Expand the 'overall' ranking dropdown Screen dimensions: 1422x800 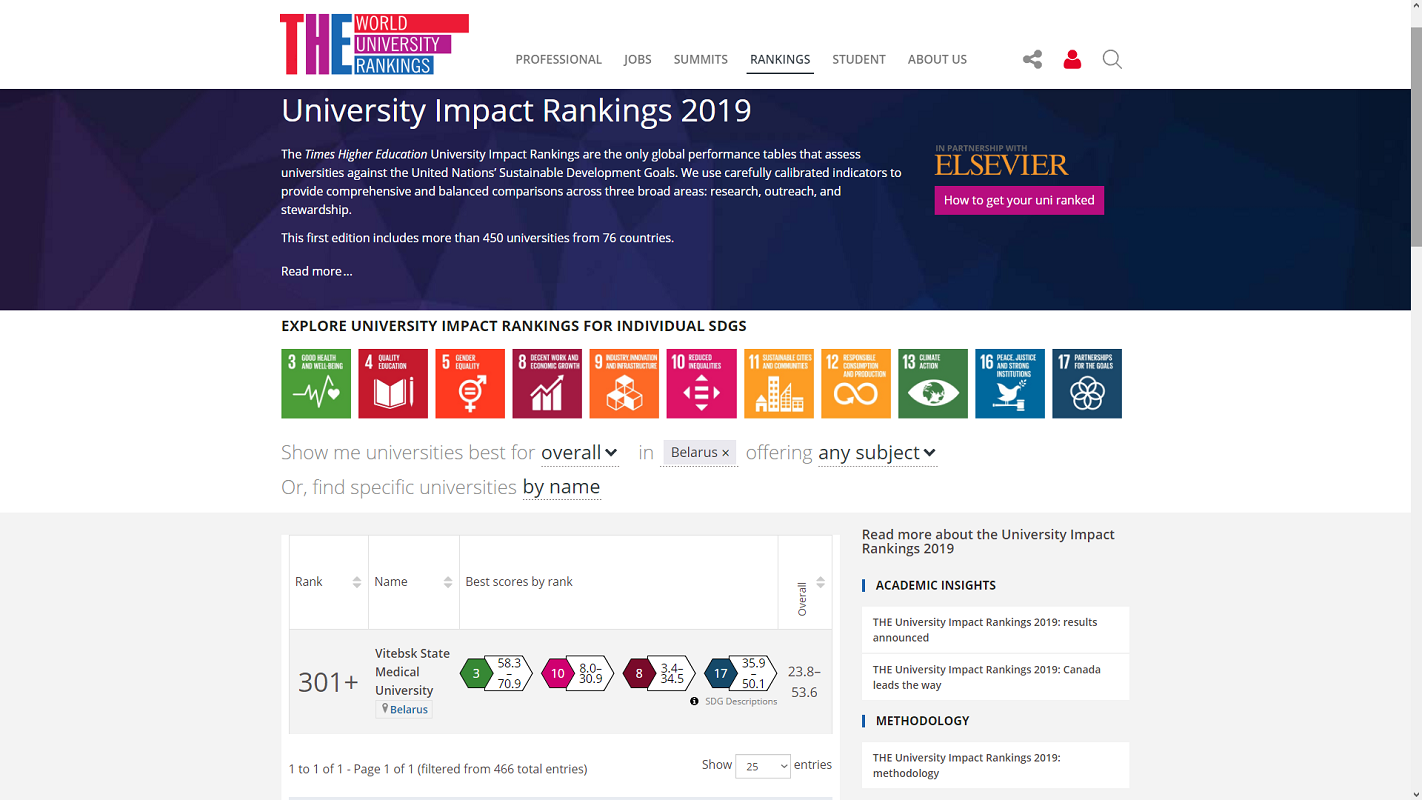click(580, 453)
